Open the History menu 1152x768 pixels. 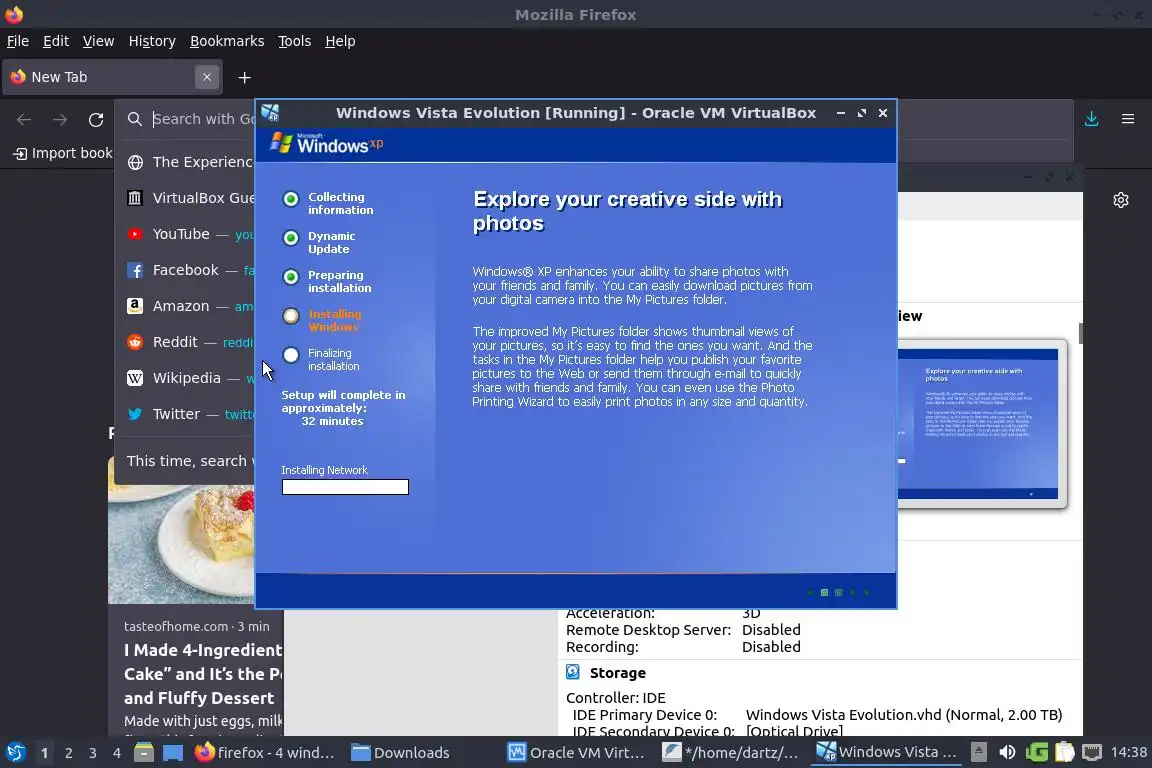pos(152,41)
